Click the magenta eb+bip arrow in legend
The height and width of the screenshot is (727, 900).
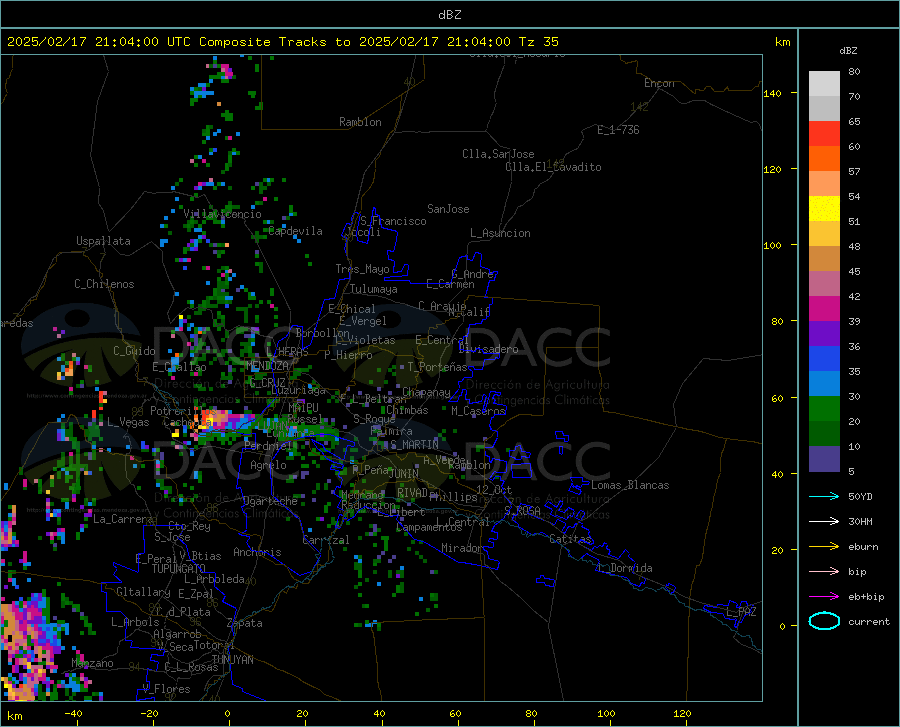[824, 597]
